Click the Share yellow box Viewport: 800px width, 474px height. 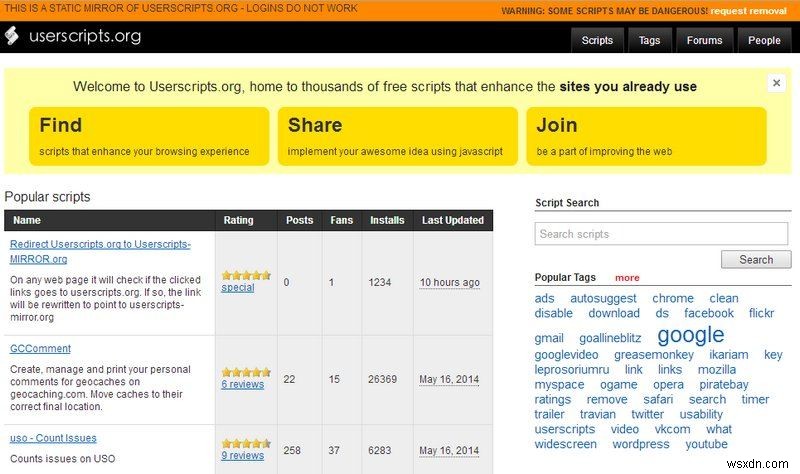pyautogui.click(x=397, y=136)
